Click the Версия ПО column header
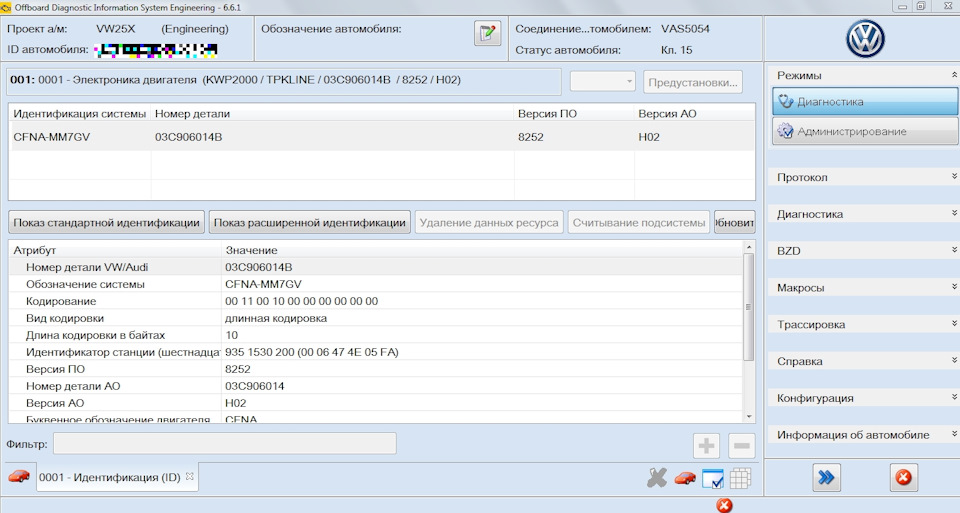 coord(574,114)
